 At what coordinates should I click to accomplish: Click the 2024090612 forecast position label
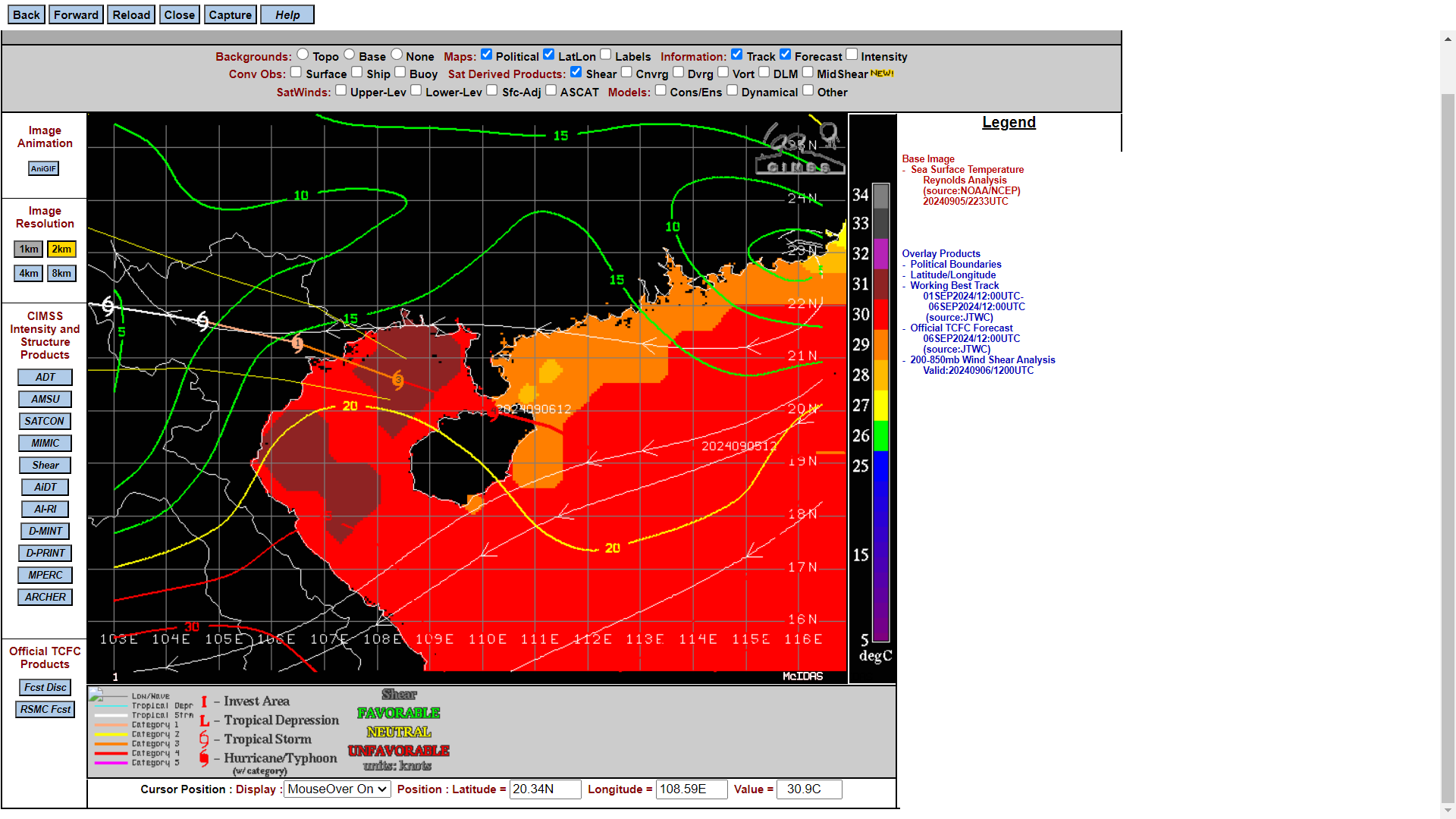[535, 409]
